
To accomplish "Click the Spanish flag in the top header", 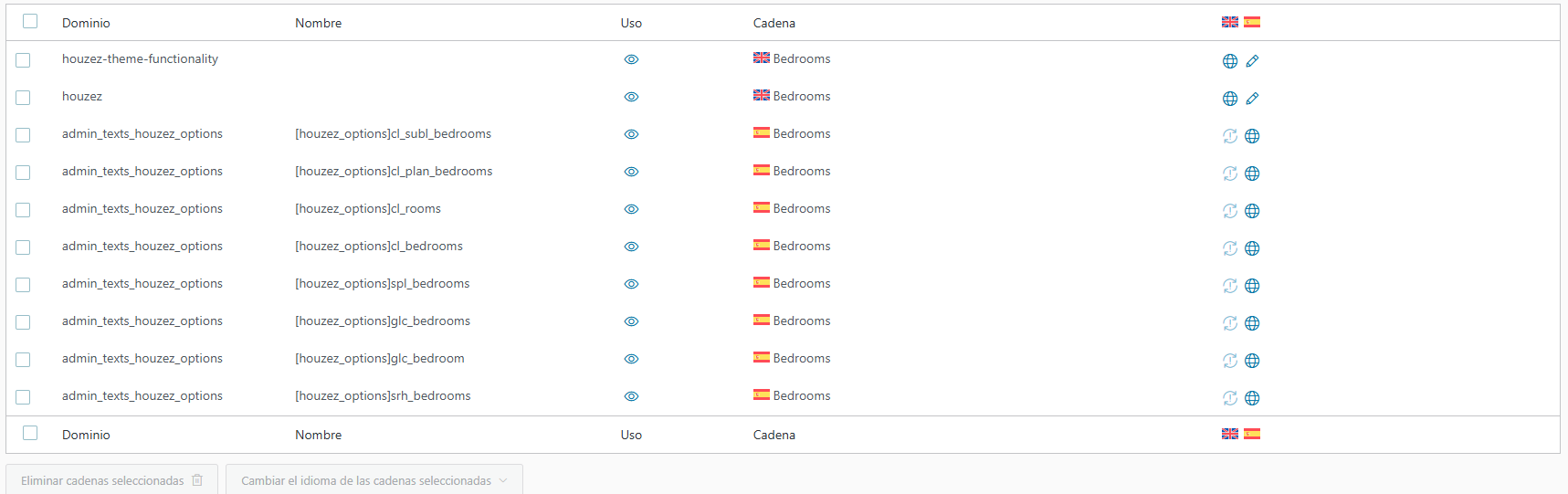I will click(x=1252, y=22).
